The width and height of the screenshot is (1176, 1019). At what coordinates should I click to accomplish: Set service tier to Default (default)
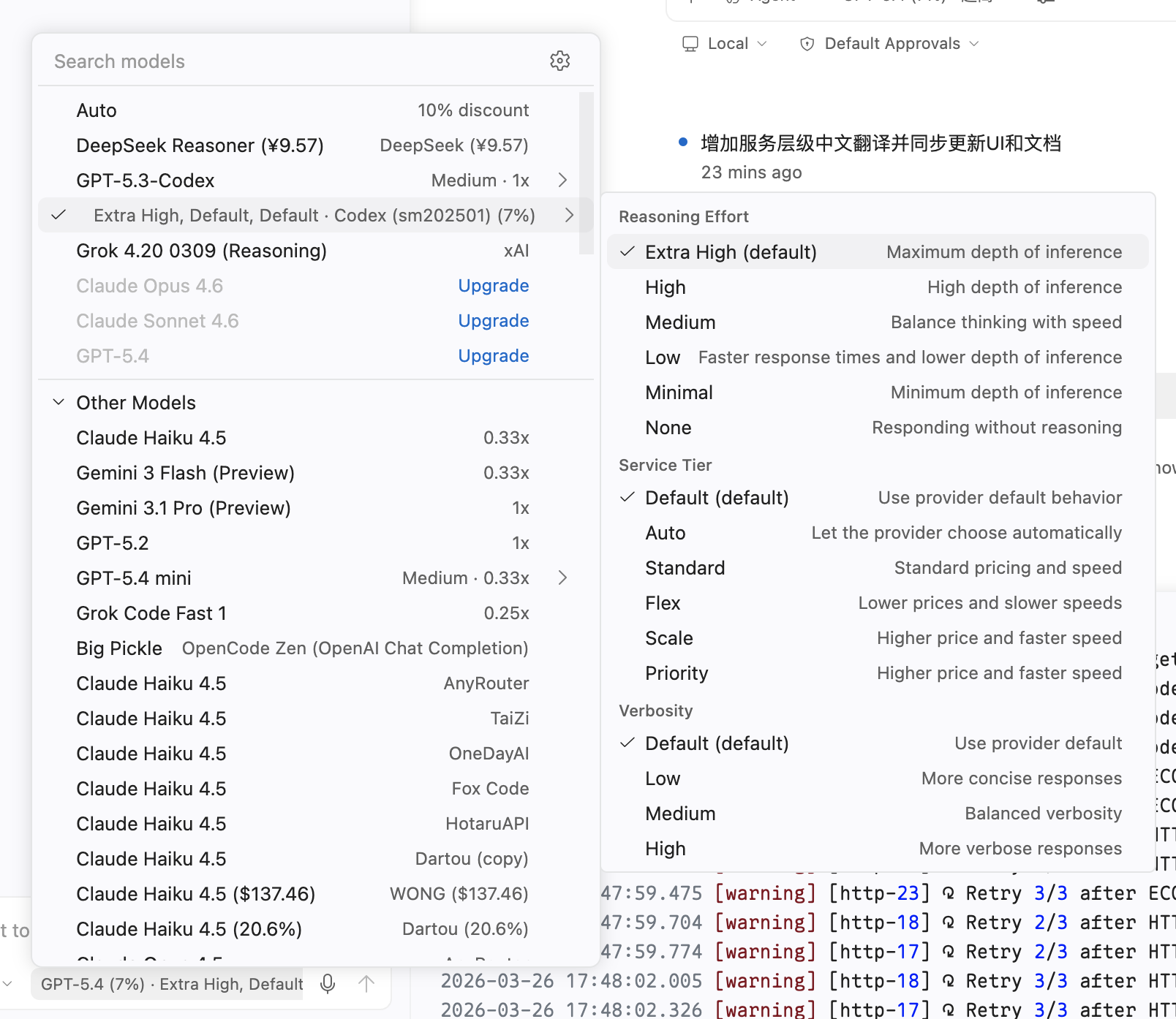click(878, 497)
